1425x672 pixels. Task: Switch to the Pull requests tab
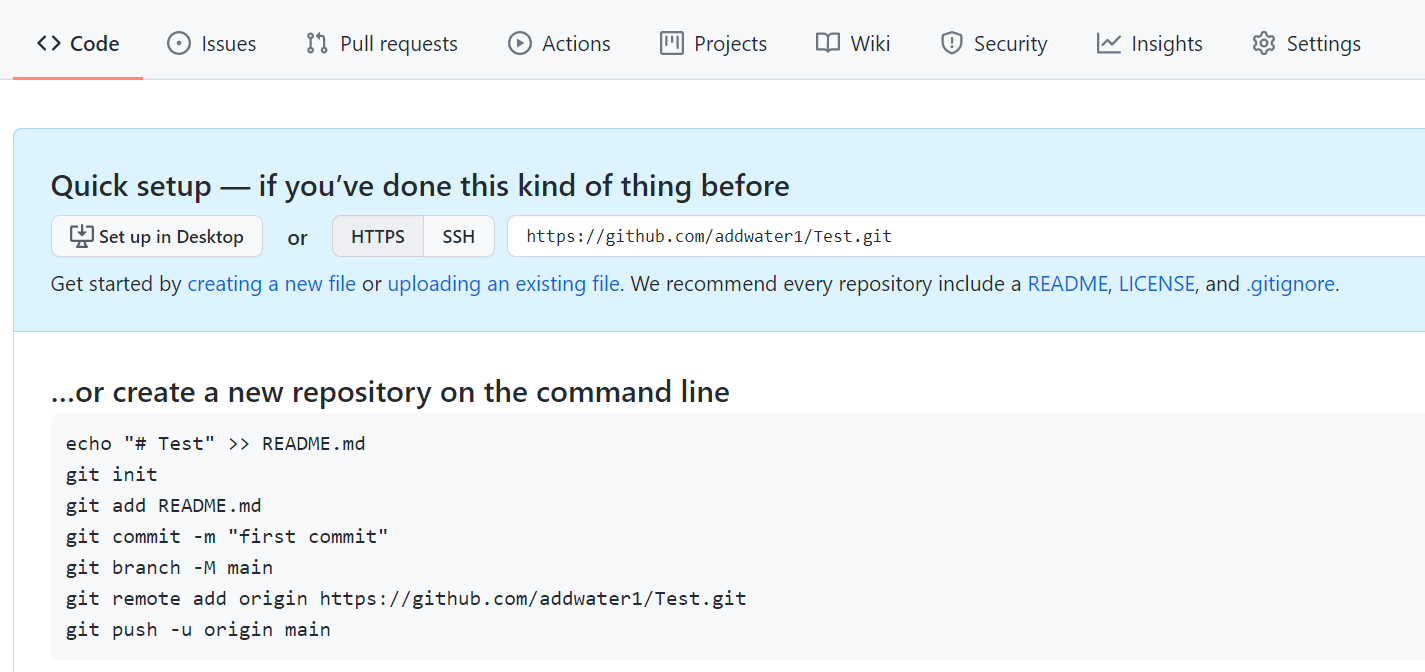pyautogui.click(x=382, y=44)
